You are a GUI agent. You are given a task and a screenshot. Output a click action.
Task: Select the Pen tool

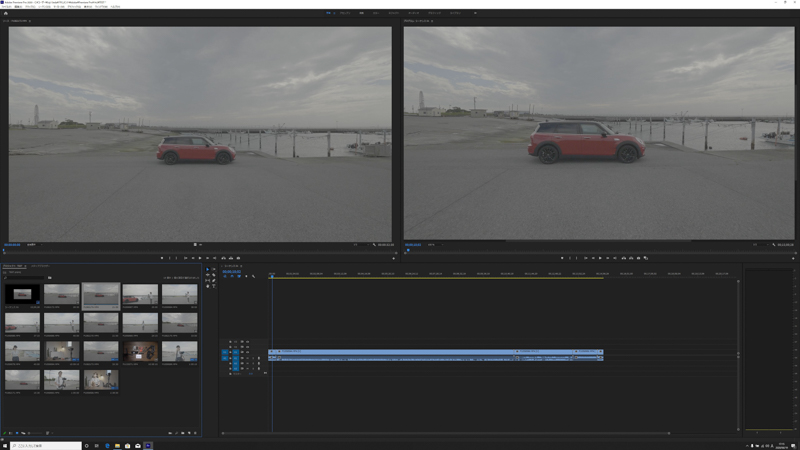(x=214, y=281)
